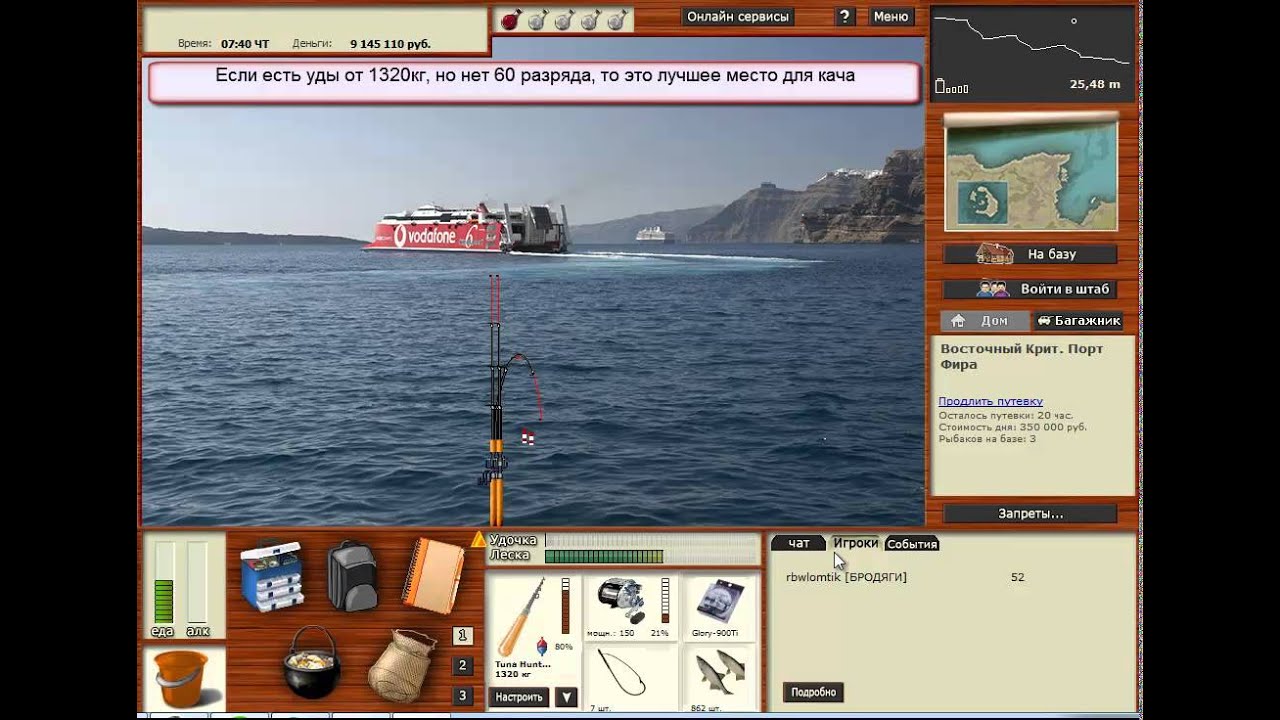Select the fishing reel slot
The image size is (1280, 720).
click(x=632, y=607)
